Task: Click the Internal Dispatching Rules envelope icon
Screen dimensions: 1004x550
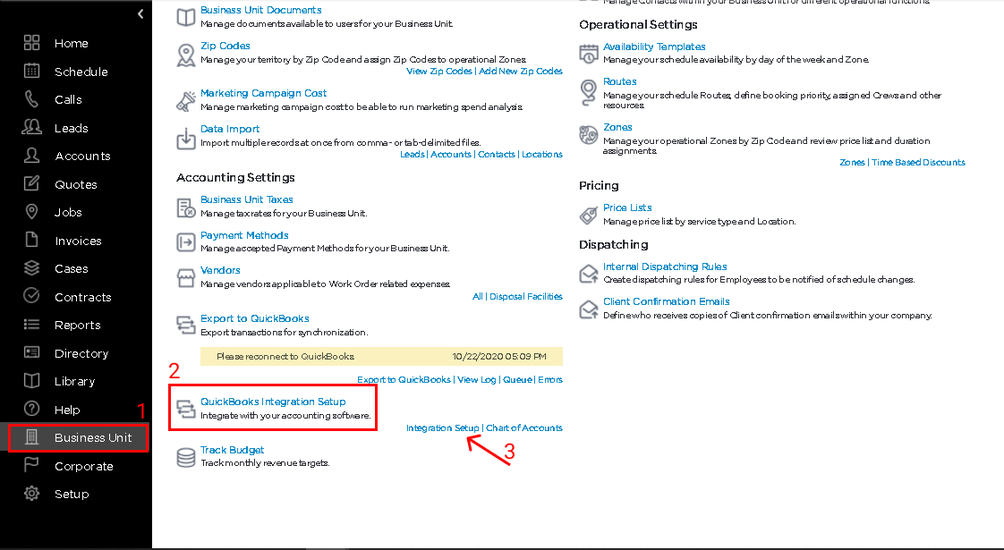Action: click(588, 274)
